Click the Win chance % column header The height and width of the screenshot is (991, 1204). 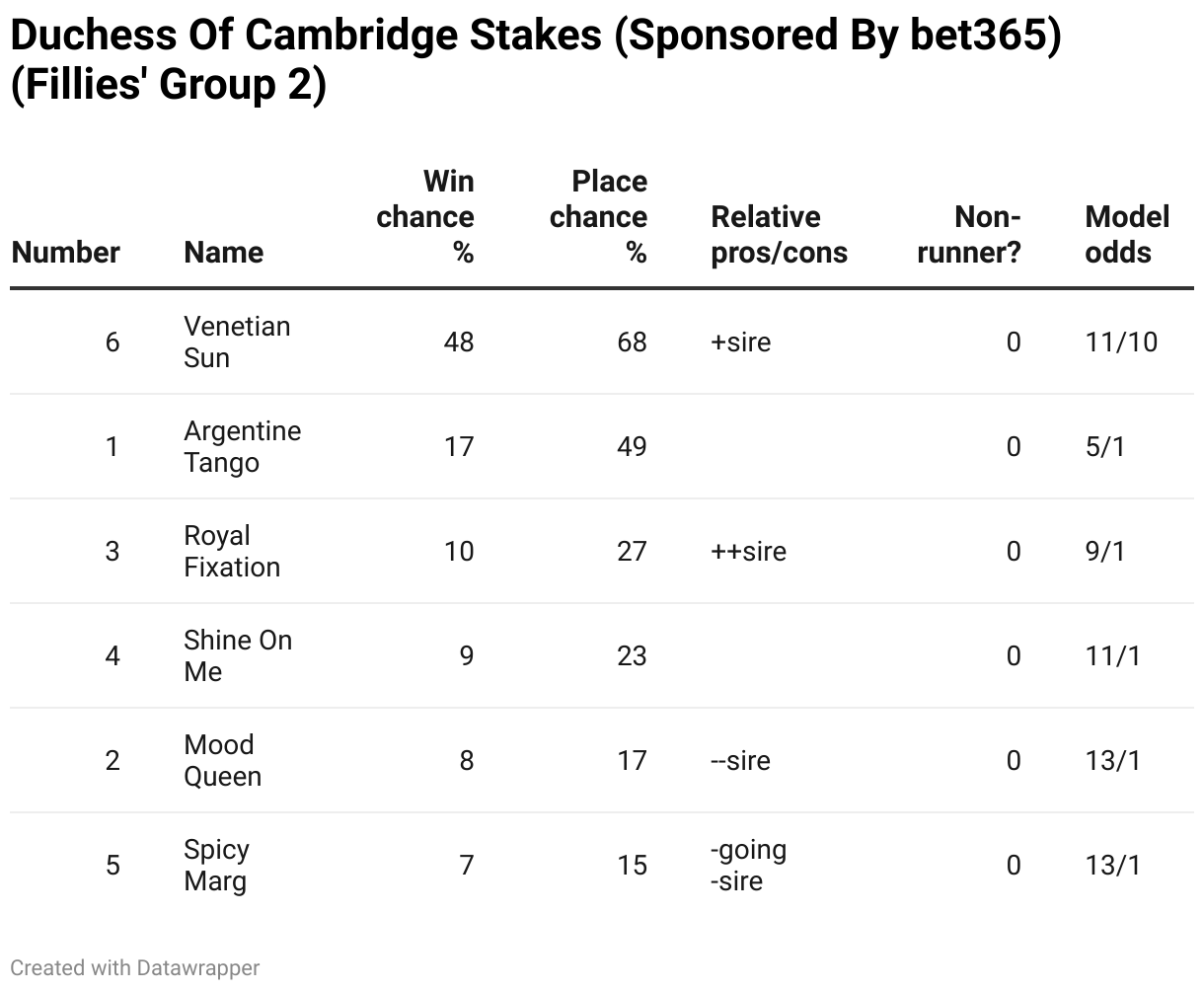click(x=425, y=217)
